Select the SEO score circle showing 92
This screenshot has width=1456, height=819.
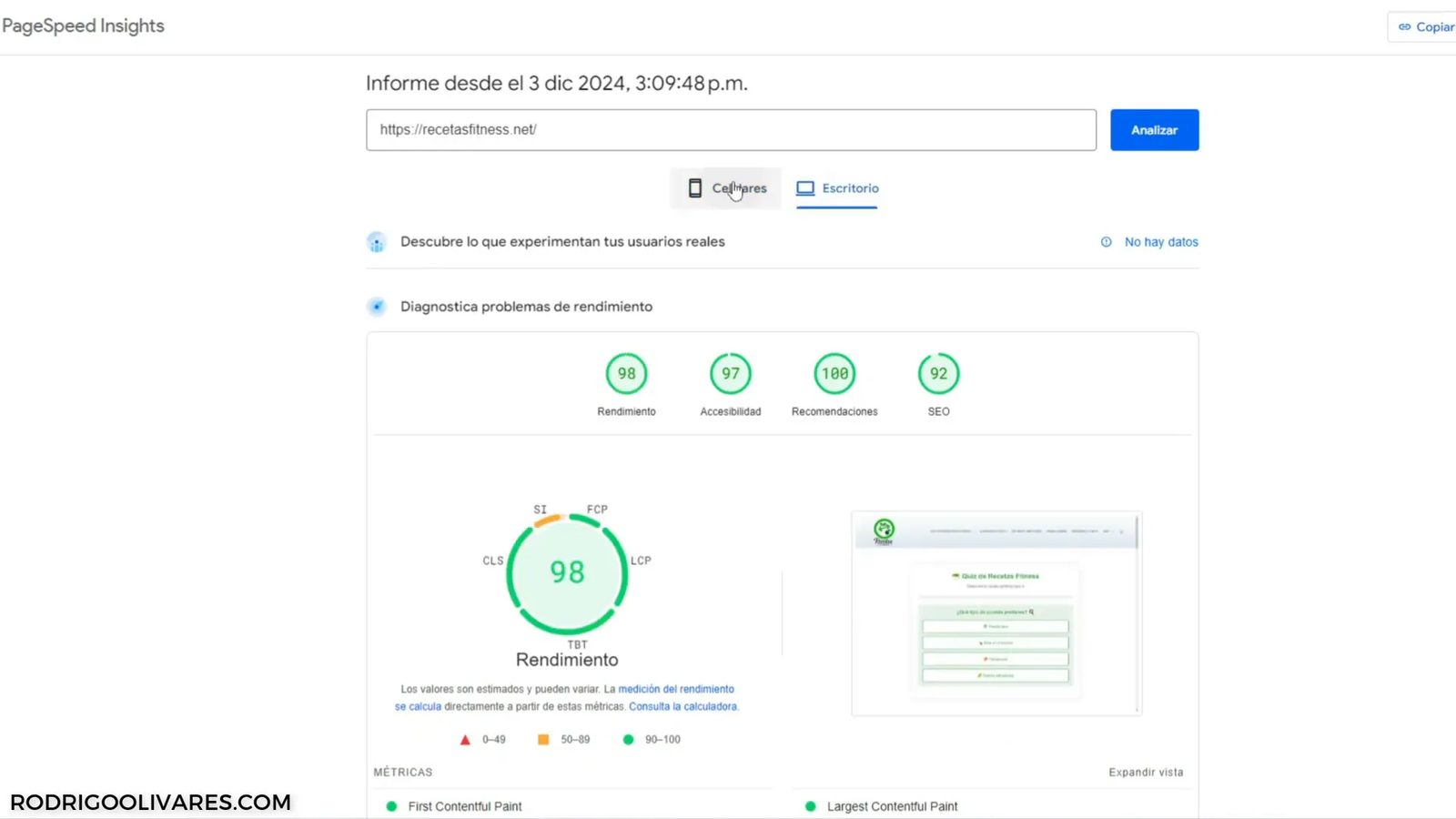(938, 373)
